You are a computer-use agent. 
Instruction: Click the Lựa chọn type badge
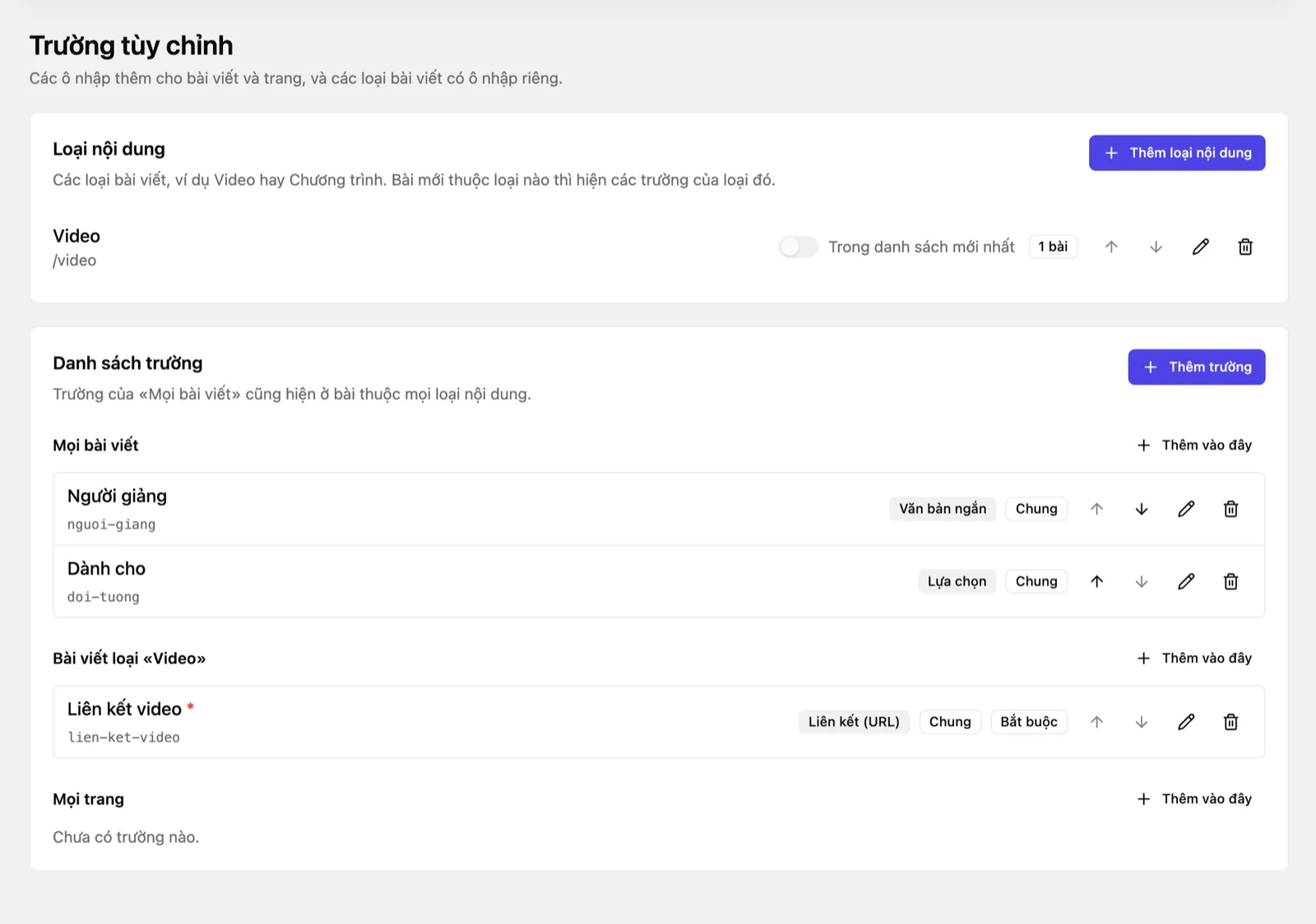957,581
